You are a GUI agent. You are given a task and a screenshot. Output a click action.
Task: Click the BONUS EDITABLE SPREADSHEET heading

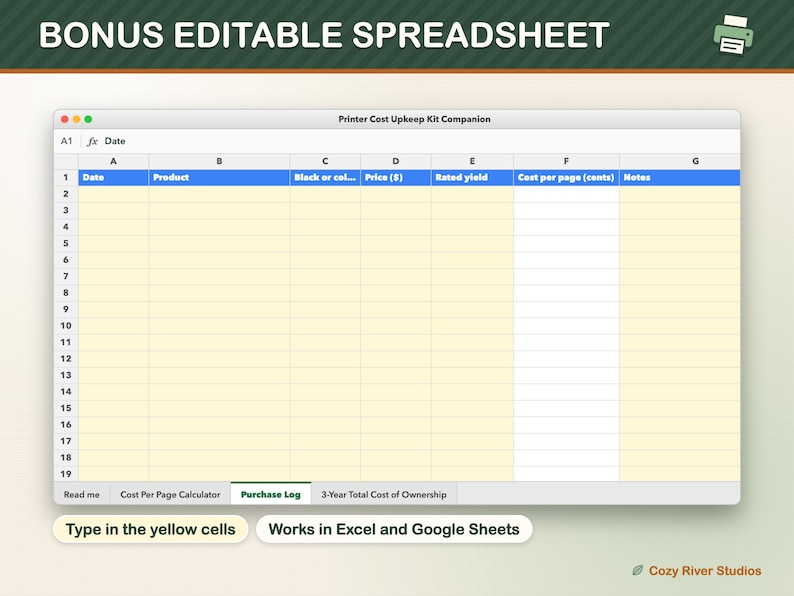[324, 34]
